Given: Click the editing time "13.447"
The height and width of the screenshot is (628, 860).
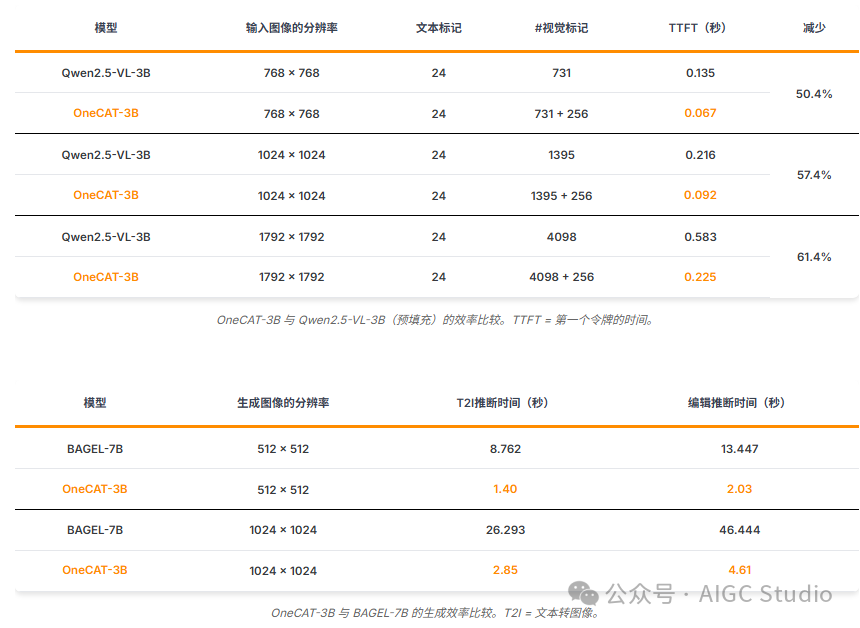Looking at the screenshot, I should 739,449.
